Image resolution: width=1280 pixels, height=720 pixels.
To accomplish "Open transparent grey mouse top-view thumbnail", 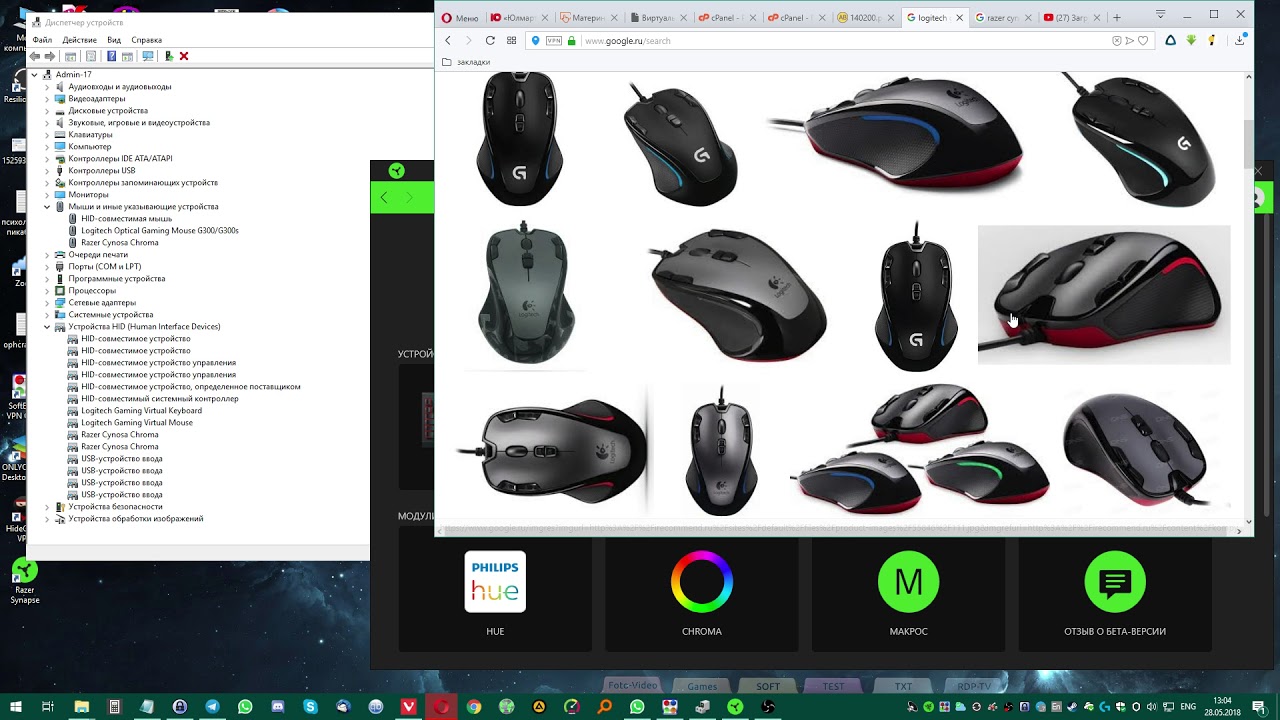I will point(525,295).
